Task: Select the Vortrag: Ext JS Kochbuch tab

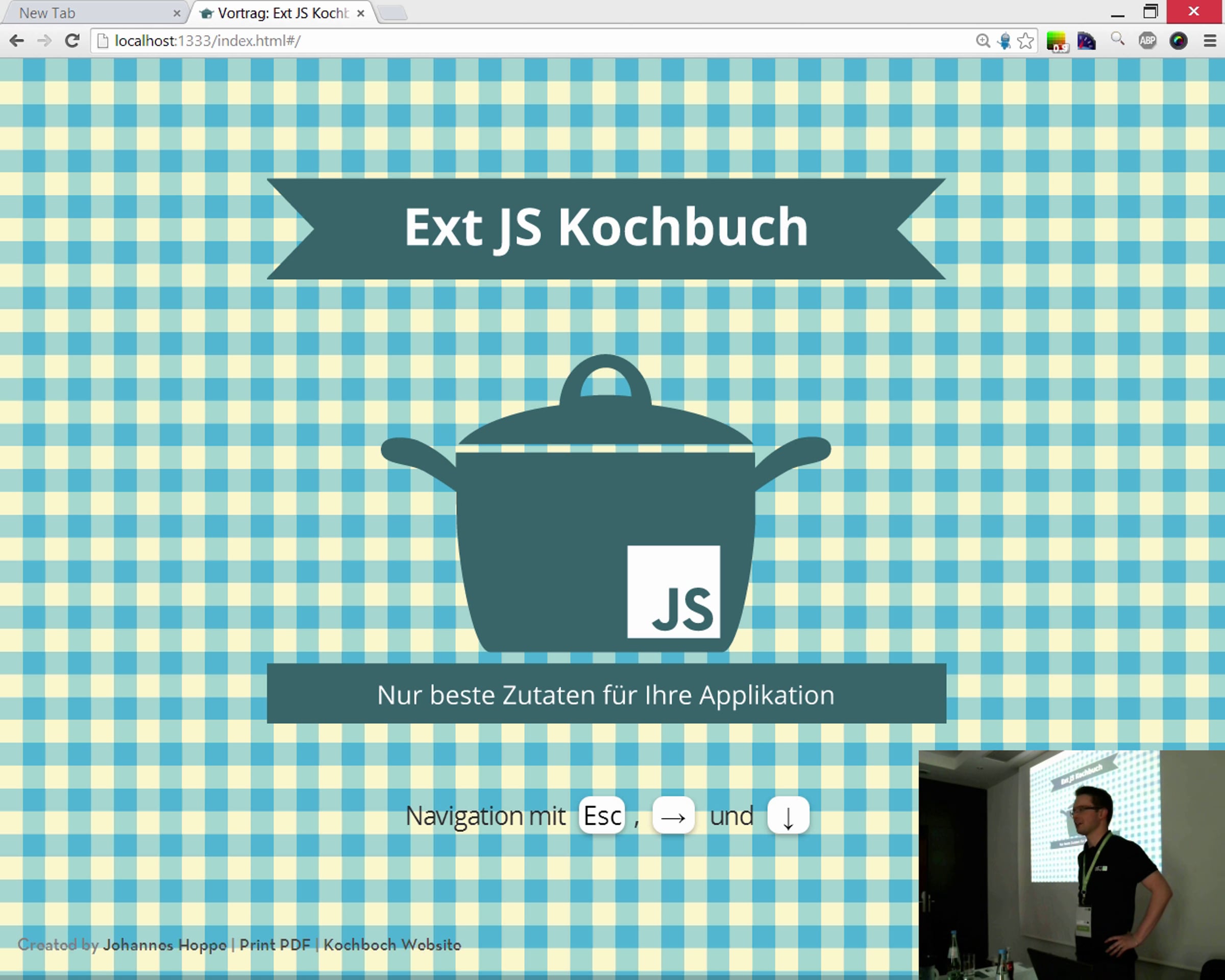Action: tap(278, 13)
